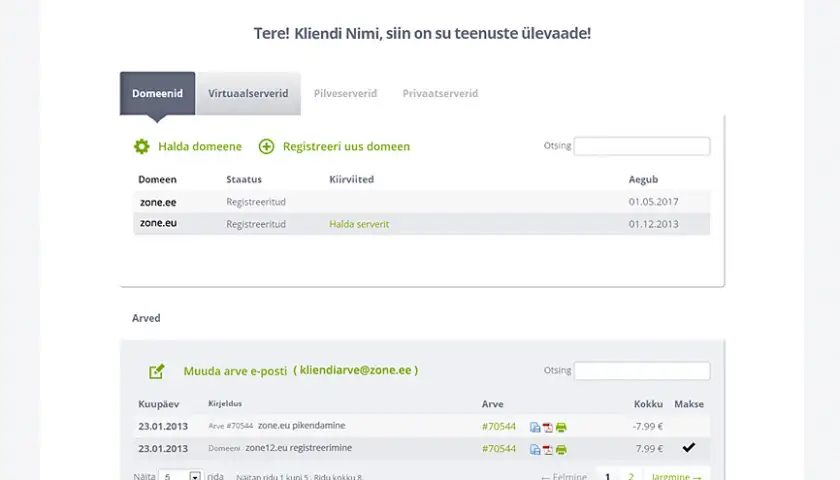Select the zone.eu domain name
Viewport: 840px width, 480px height.
coord(158,223)
